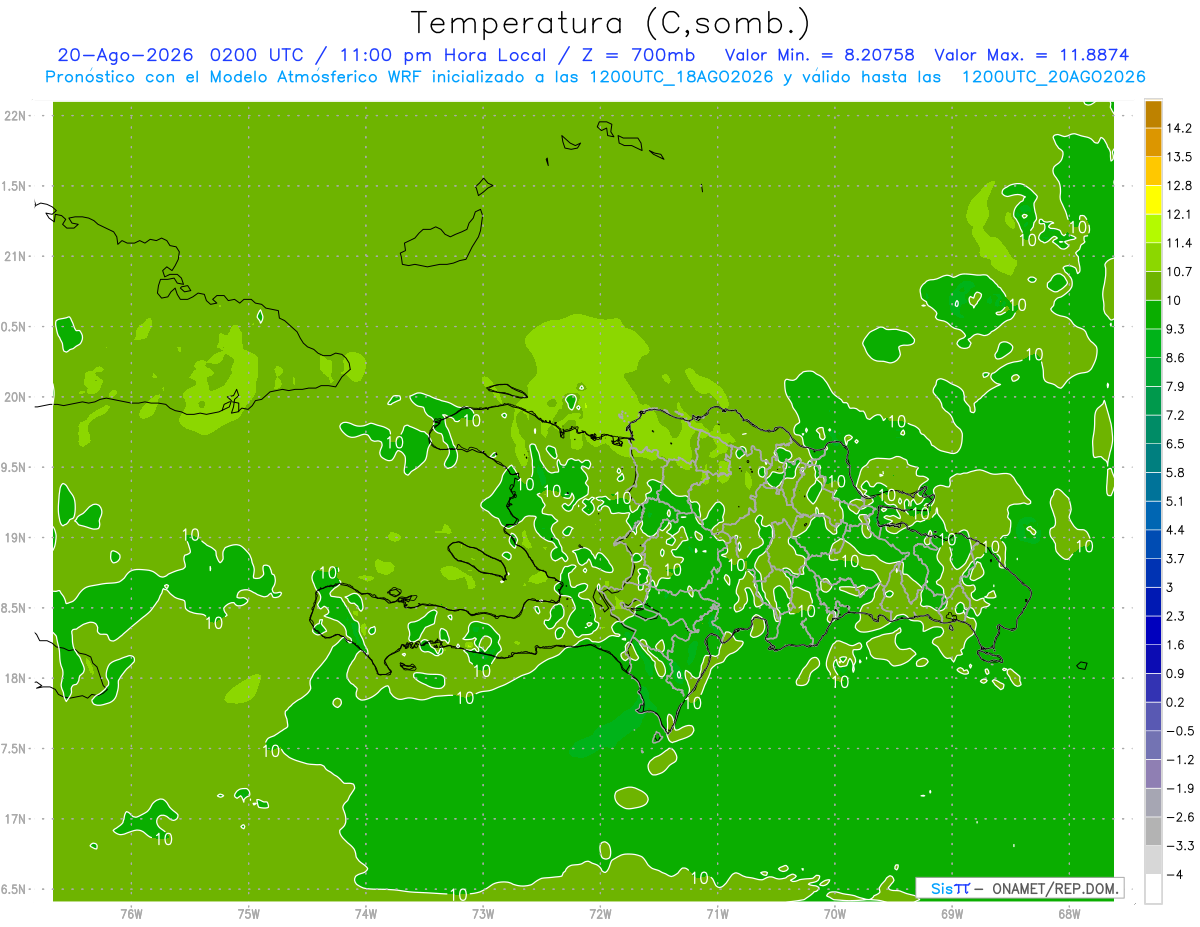Pick the orange swatch between 13.5 and 14.2
Viewport: 1200px width, 927px height.
(x=1153, y=142)
